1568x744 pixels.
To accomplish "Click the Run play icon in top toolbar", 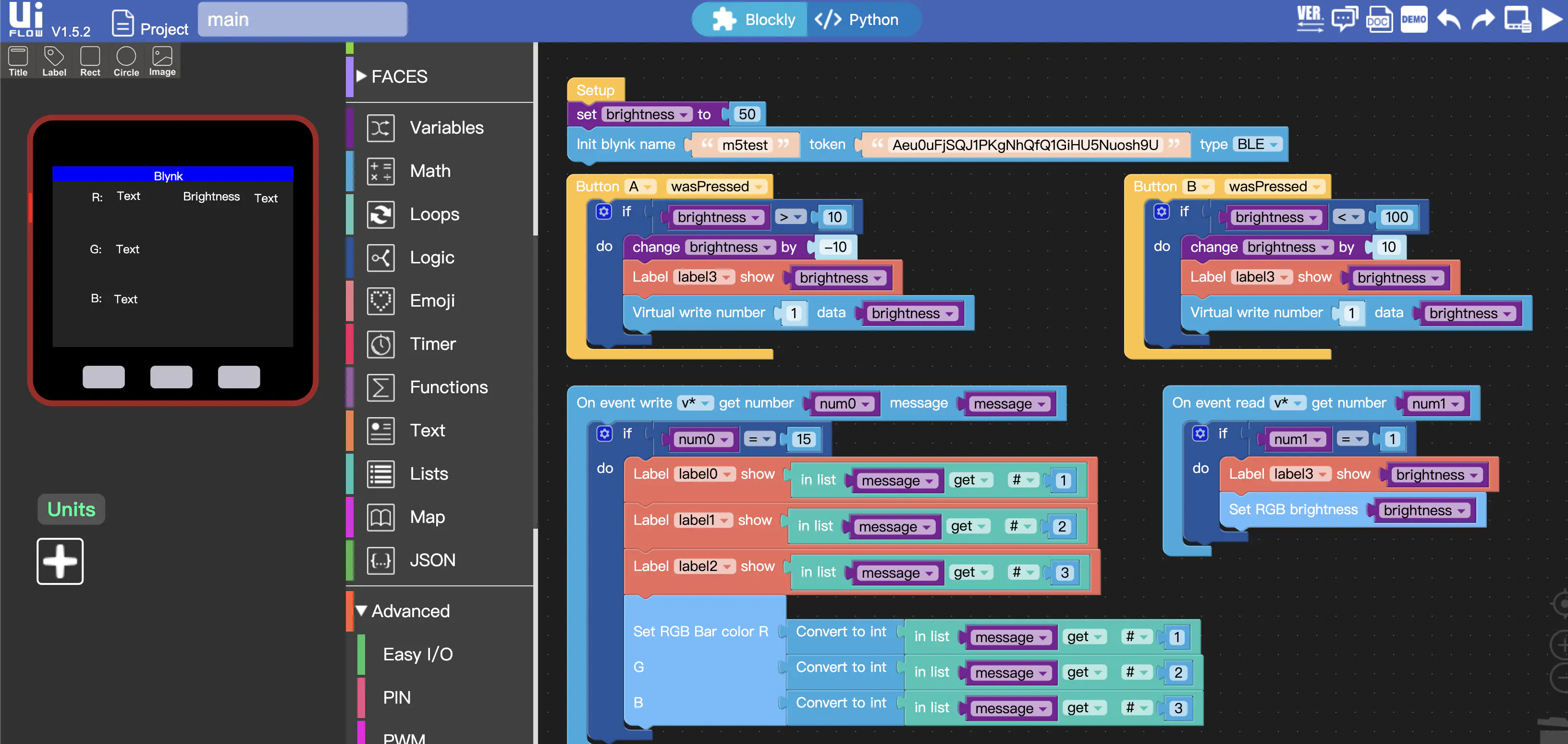I will pos(1552,20).
